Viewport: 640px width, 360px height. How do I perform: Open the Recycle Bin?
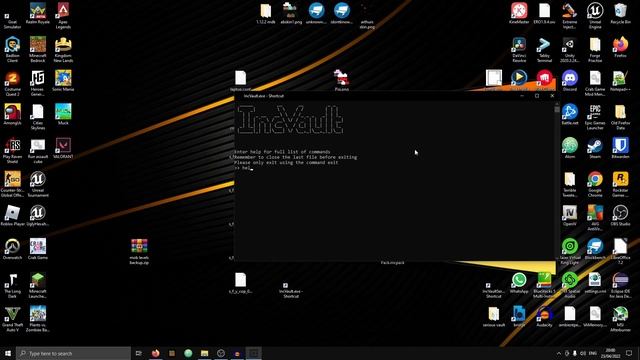[620, 13]
